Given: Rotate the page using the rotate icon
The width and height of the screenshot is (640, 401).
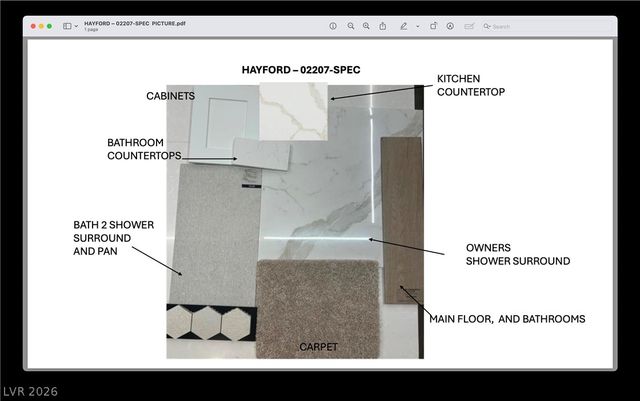Looking at the screenshot, I should click(433, 26).
